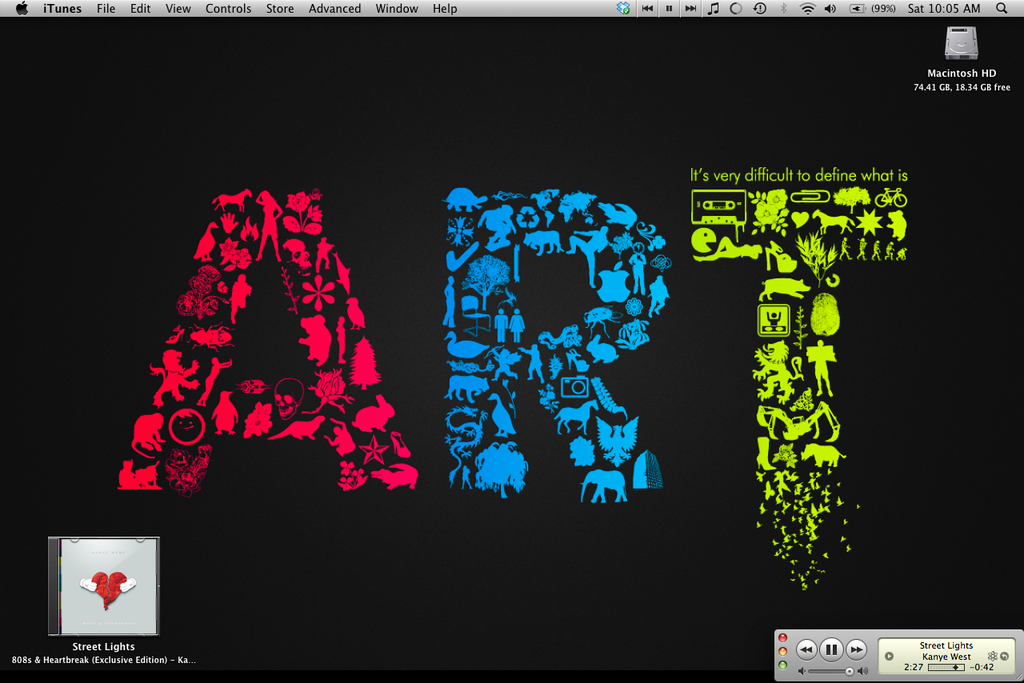Click previous track in the menu bar

pos(647,8)
